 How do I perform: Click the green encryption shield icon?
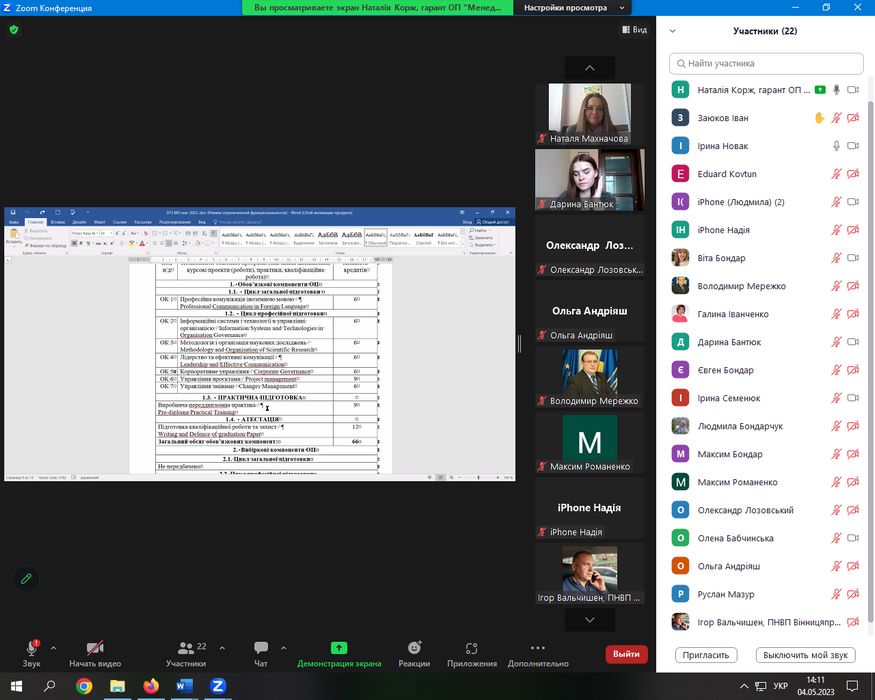(x=13, y=30)
